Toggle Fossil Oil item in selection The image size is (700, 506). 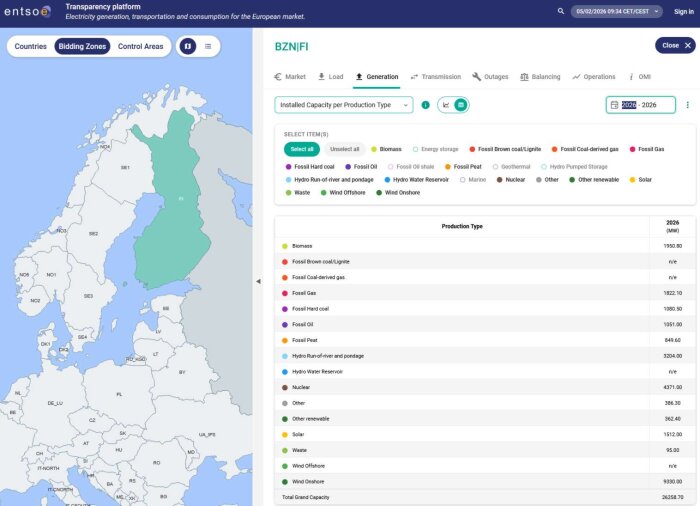(361, 167)
